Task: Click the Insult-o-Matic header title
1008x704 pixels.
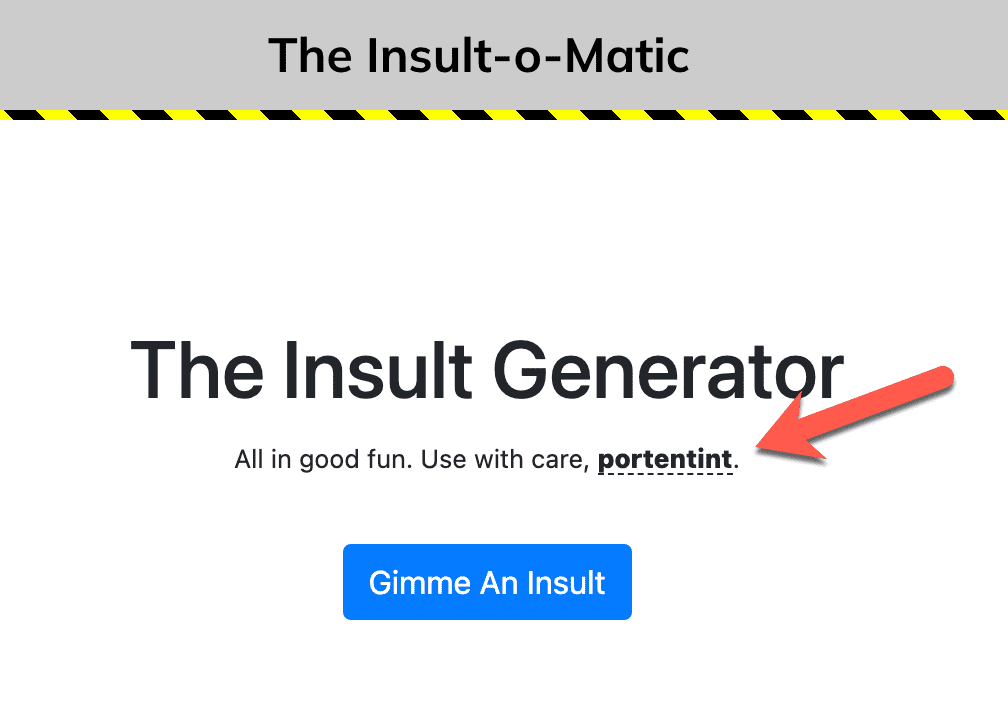Action: click(479, 55)
